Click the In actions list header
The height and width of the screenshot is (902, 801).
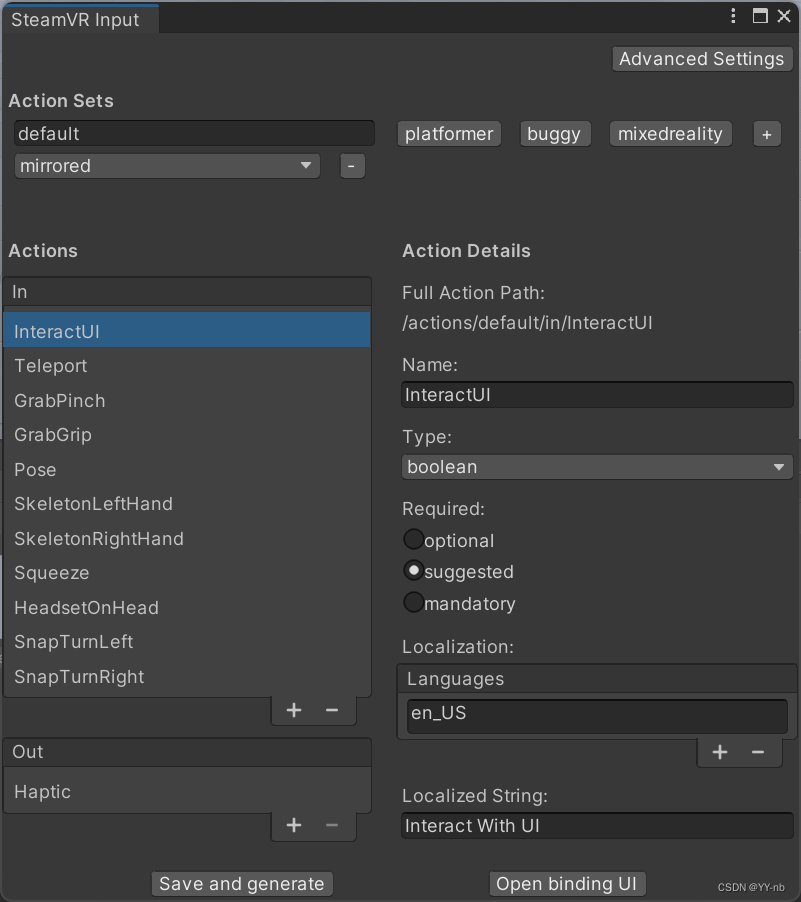tap(186, 292)
